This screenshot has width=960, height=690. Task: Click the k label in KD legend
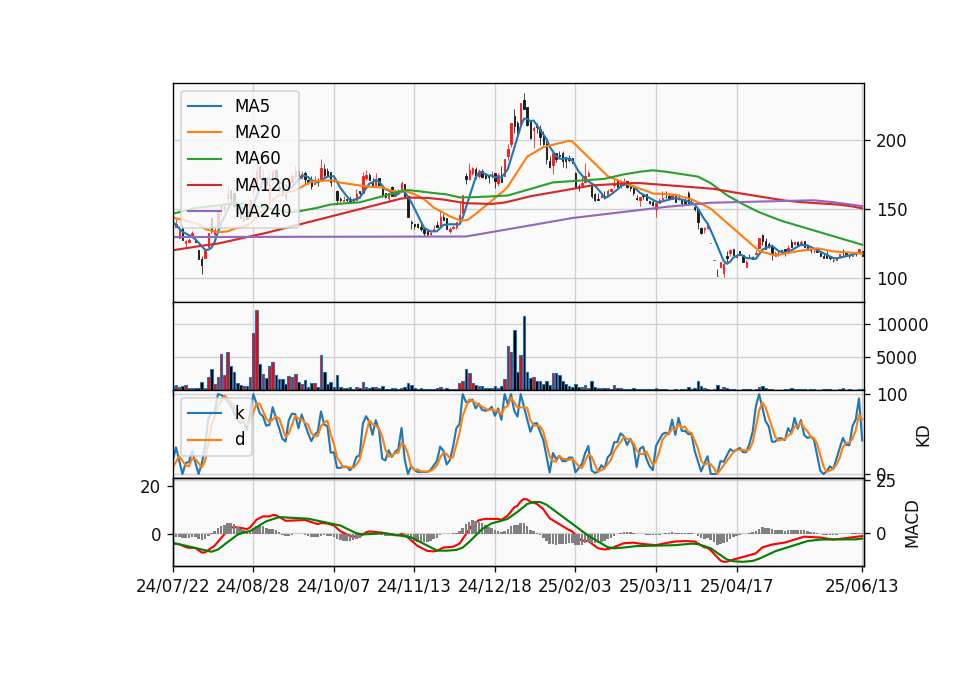point(239,413)
